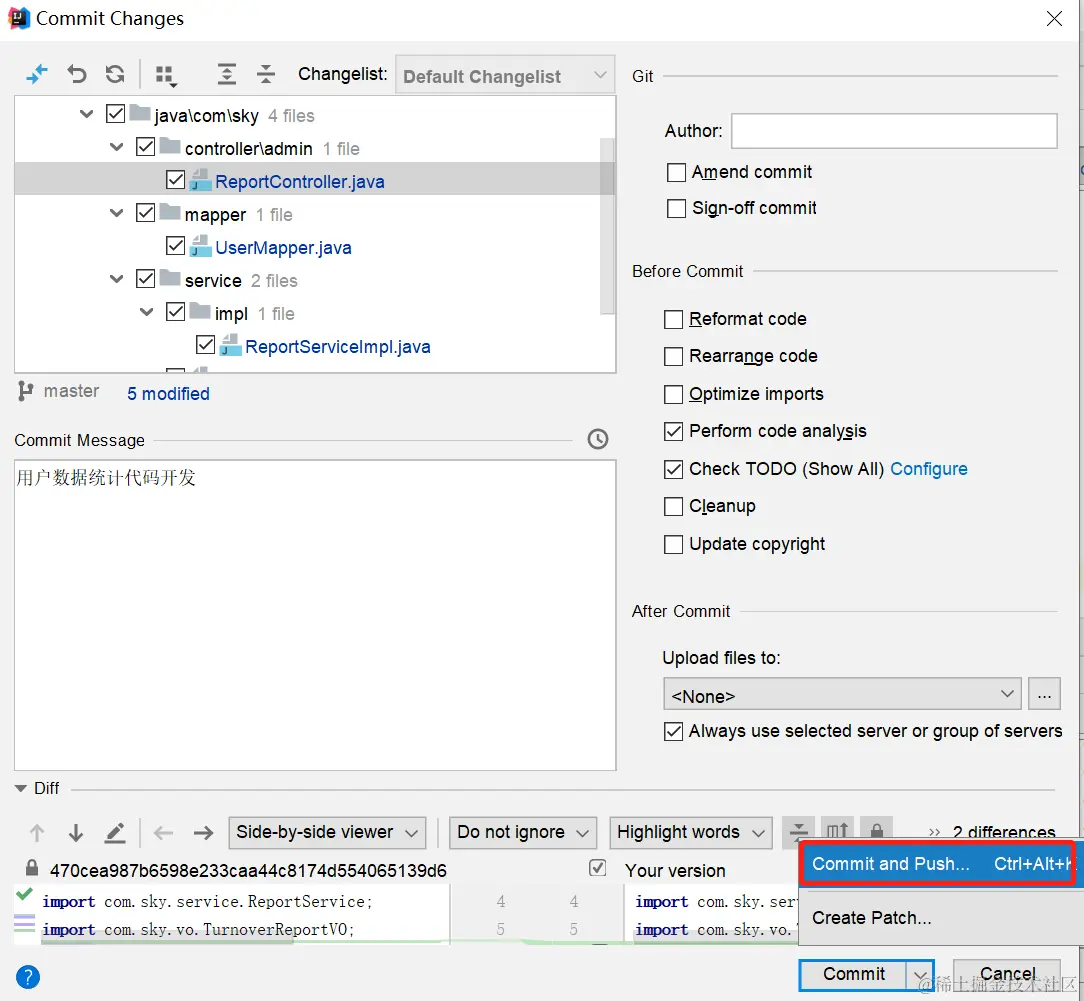Enable Update copyright checkbox
This screenshot has width=1084, height=1001.
673,545
